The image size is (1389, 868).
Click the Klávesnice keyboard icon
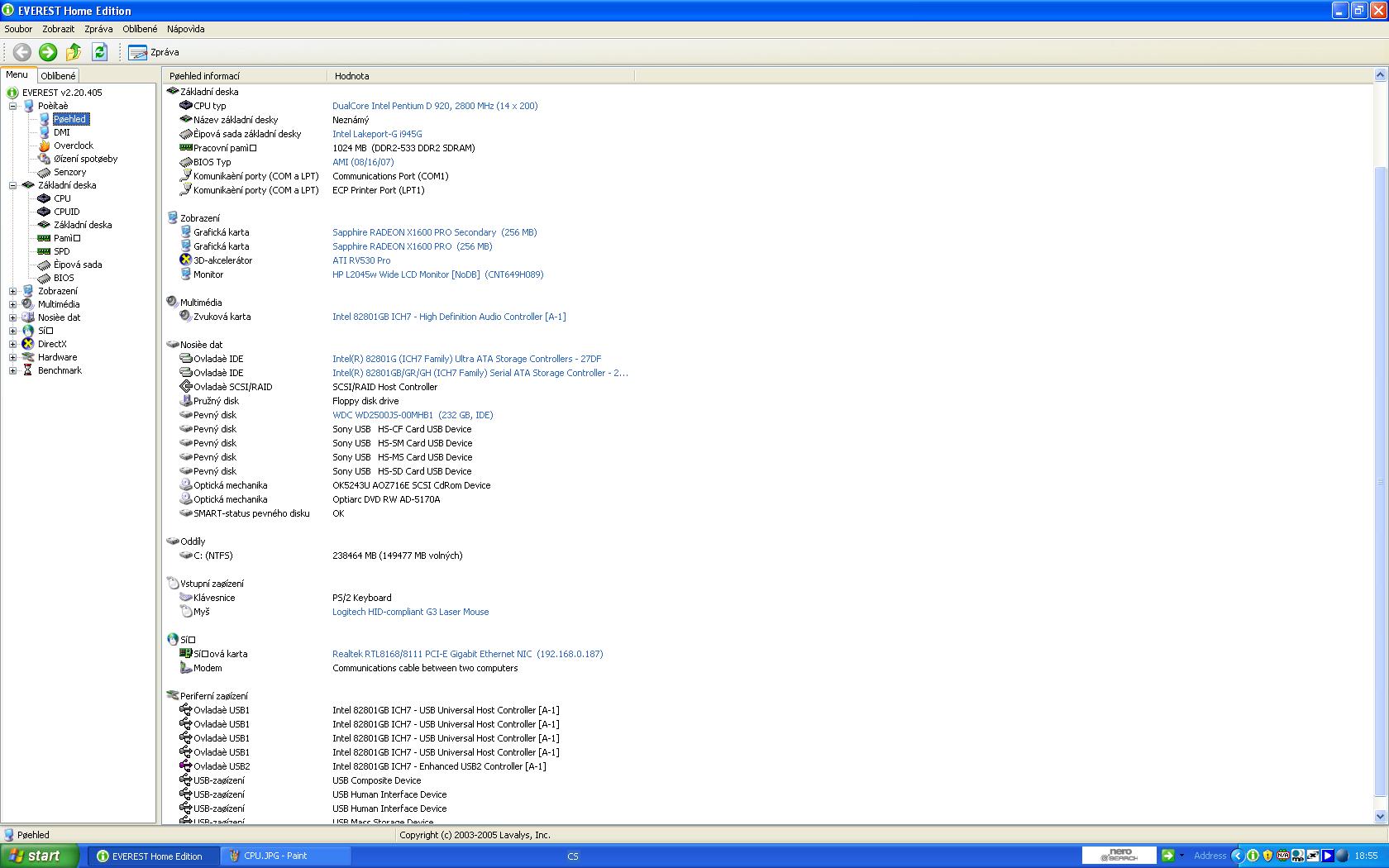click(186, 598)
